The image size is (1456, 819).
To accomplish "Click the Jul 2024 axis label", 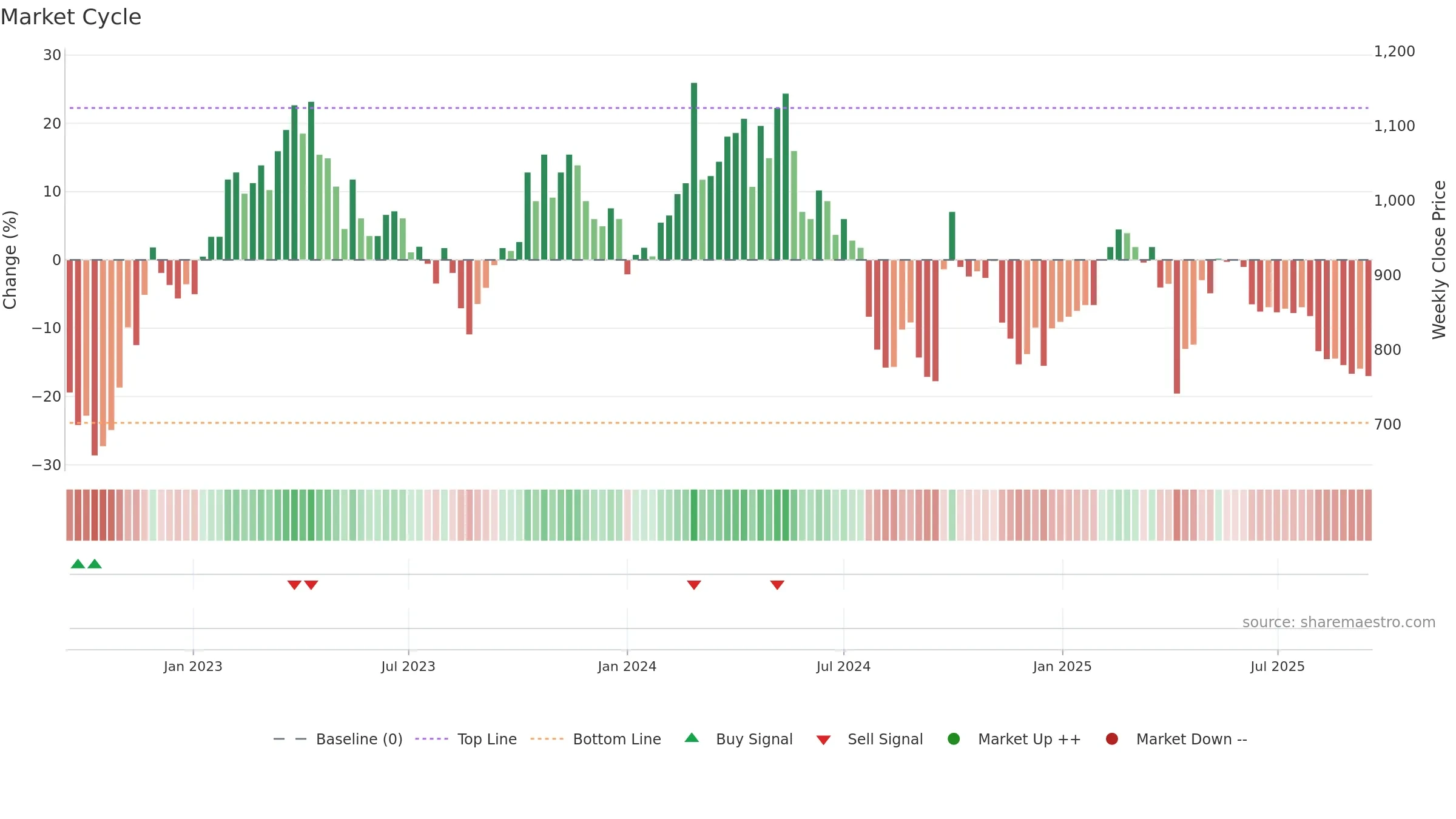I will click(x=843, y=667).
